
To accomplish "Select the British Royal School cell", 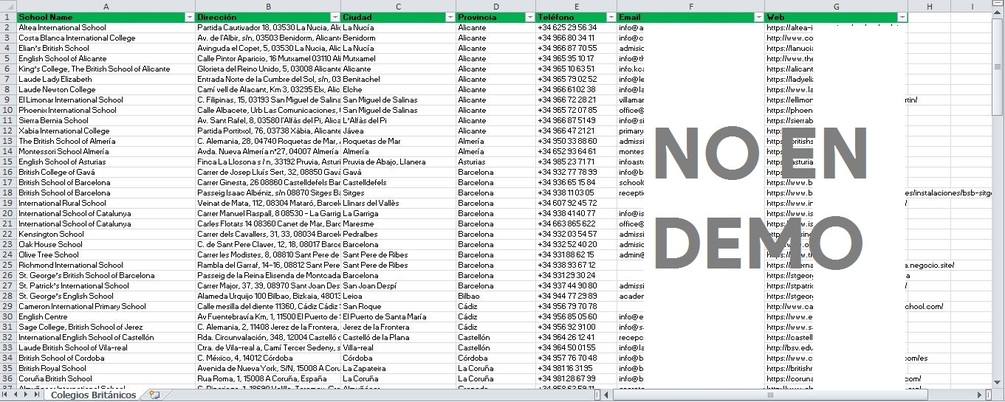I will click(106, 369).
